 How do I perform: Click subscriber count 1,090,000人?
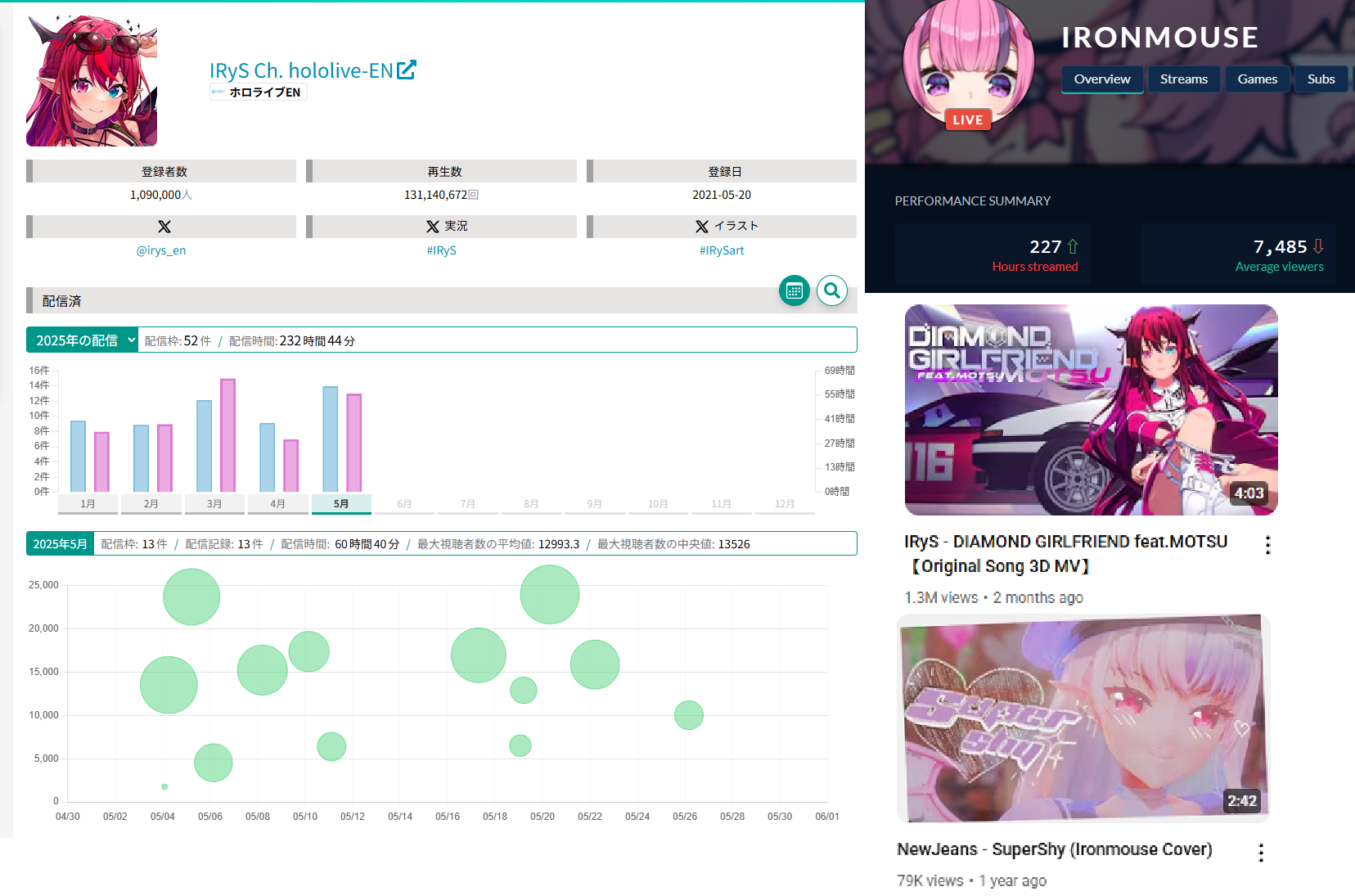pyautogui.click(x=161, y=195)
